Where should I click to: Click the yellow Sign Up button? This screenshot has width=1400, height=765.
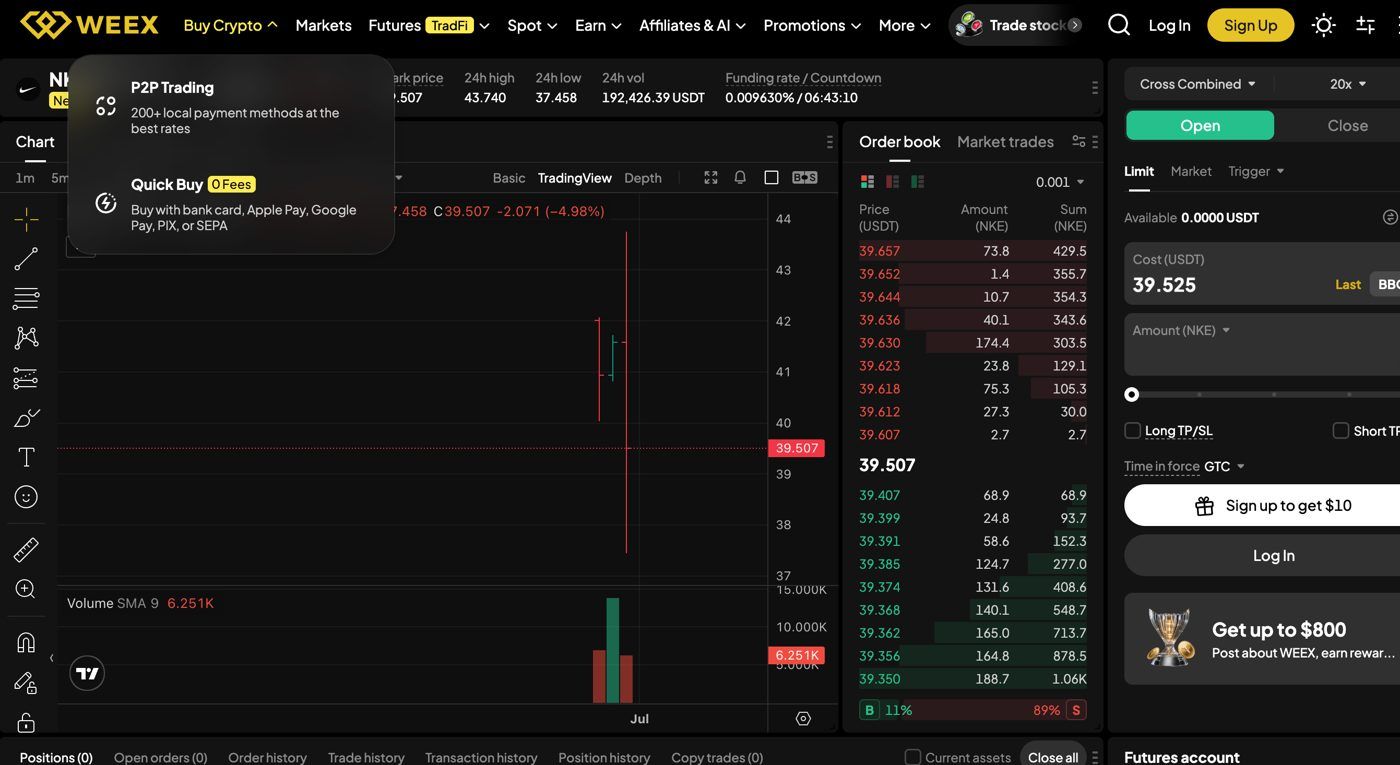click(x=1250, y=25)
